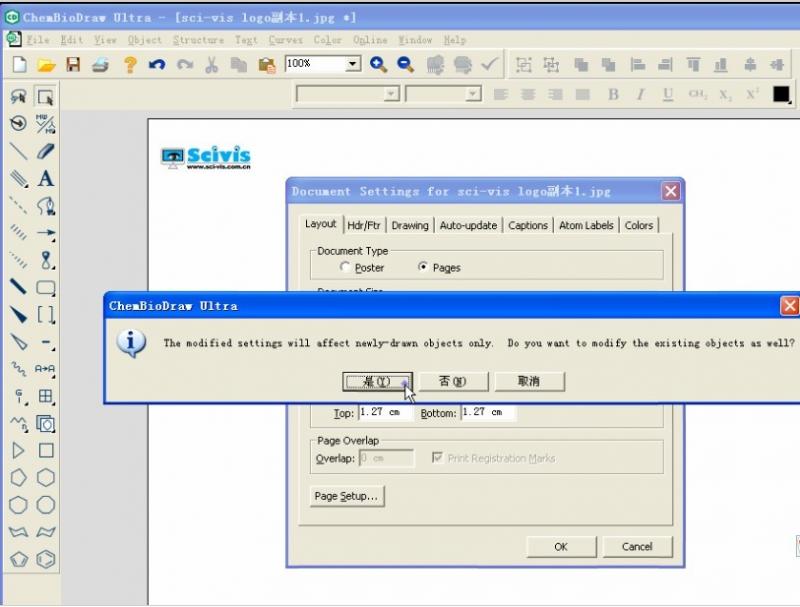
Task: Select the Structure Perspective rotation tool
Action: pos(18,123)
